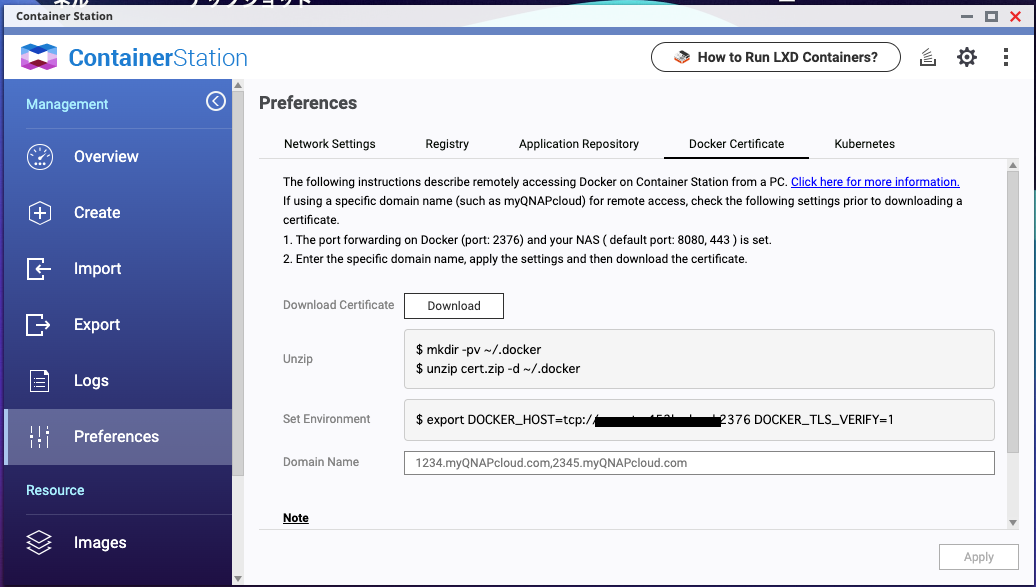Click the Apply button
The width and height of the screenshot is (1036, 587).
979,557
